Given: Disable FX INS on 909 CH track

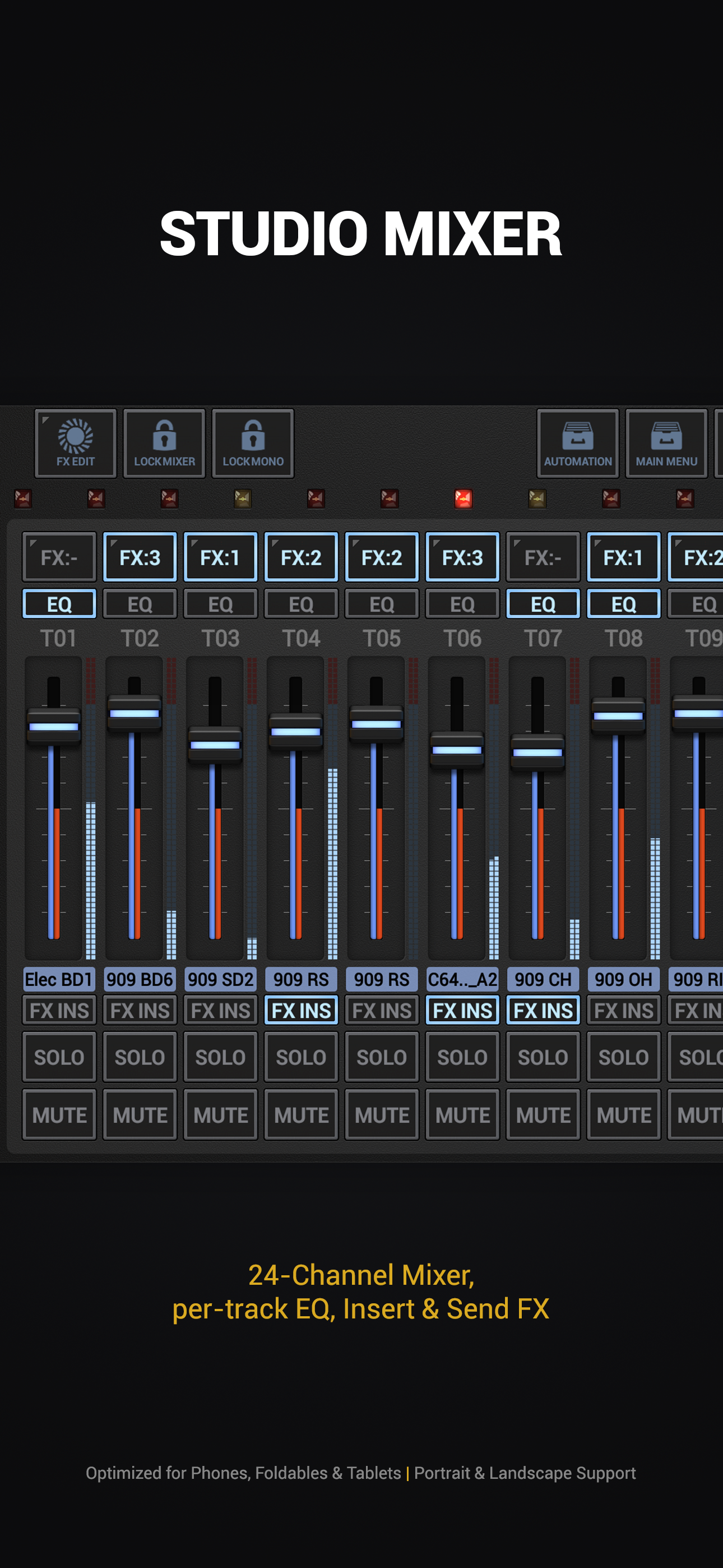Looking at the screenshot, I should [x=543, y=1011].
